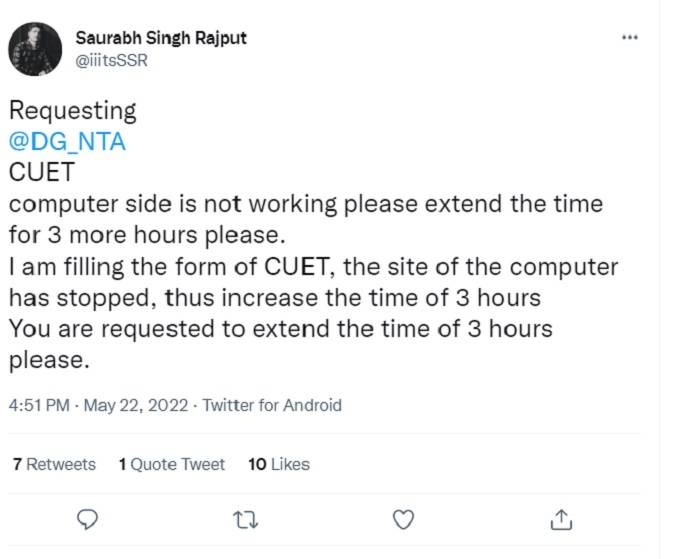Click the standalone CUET line
The height and width of the screenshot is (559, 675).
point(42,172)
